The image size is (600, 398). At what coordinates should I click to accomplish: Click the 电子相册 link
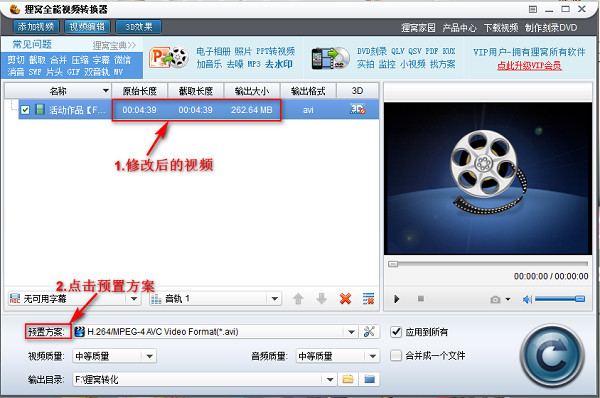coord(214,51)
